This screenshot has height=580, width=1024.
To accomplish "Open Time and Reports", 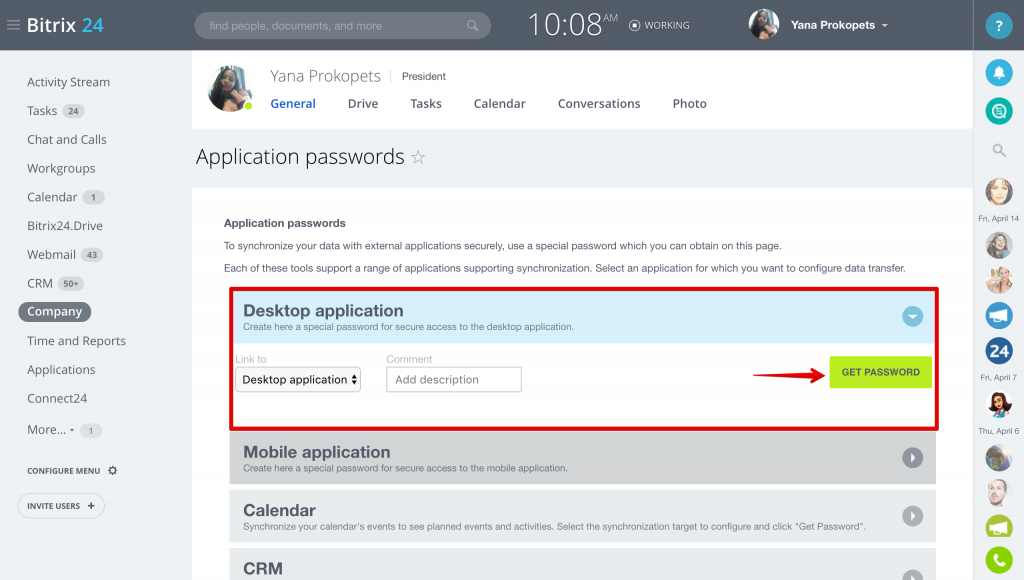I will (x=76, y=341).
